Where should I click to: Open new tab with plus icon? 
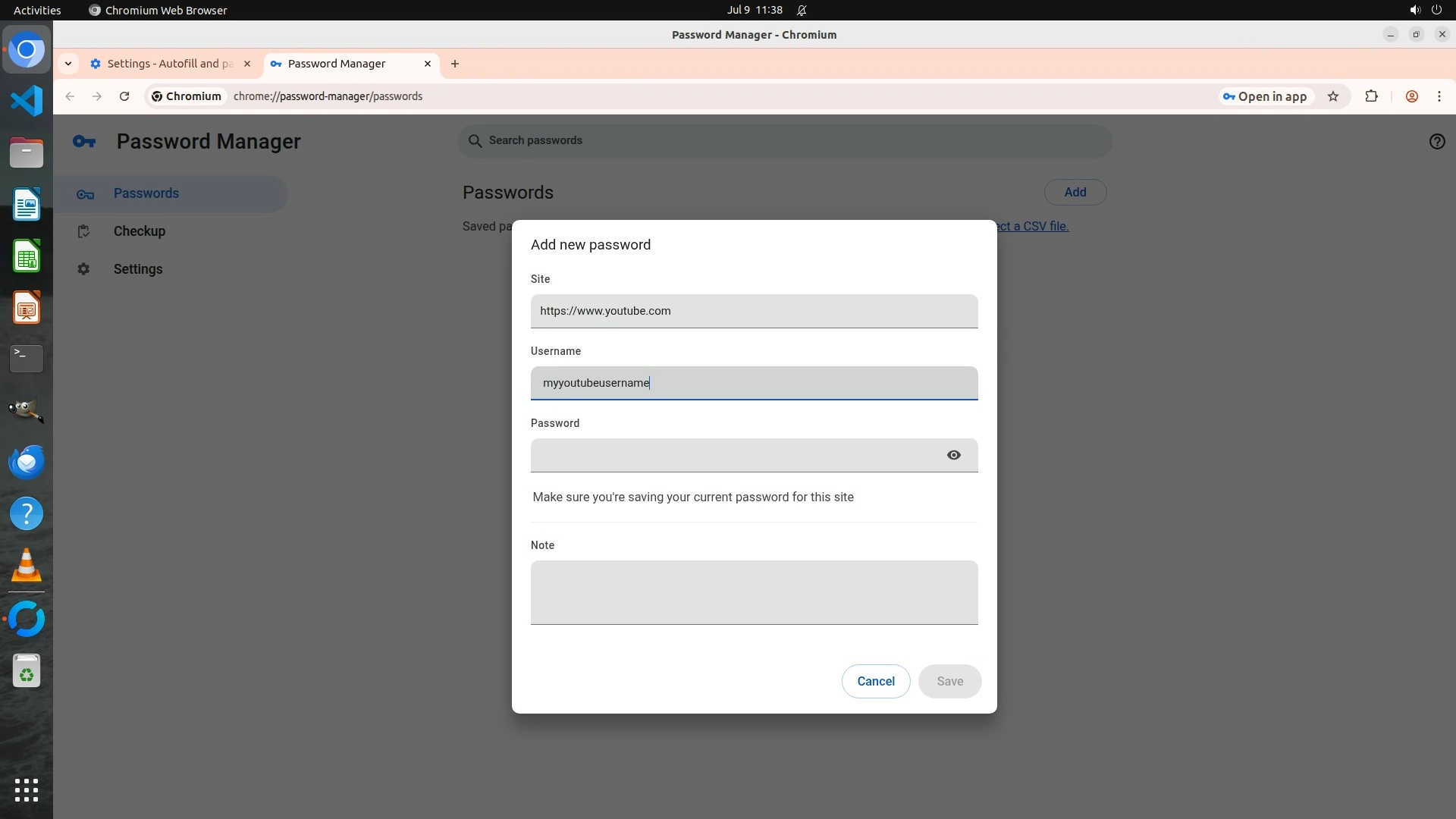click(x=455, y=64)
